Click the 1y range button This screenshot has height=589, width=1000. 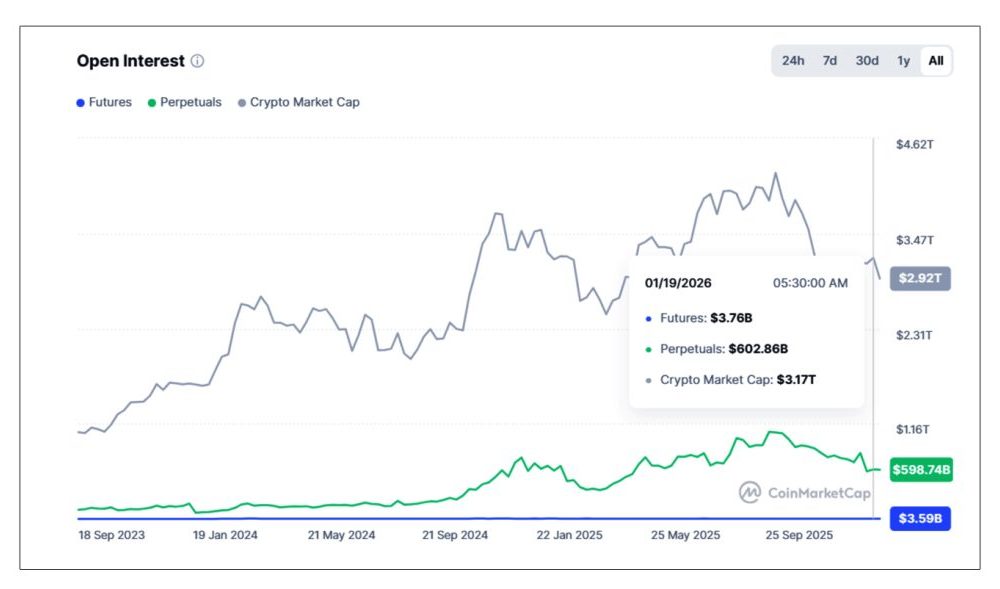pyautogui.click(x=903, y=60)
